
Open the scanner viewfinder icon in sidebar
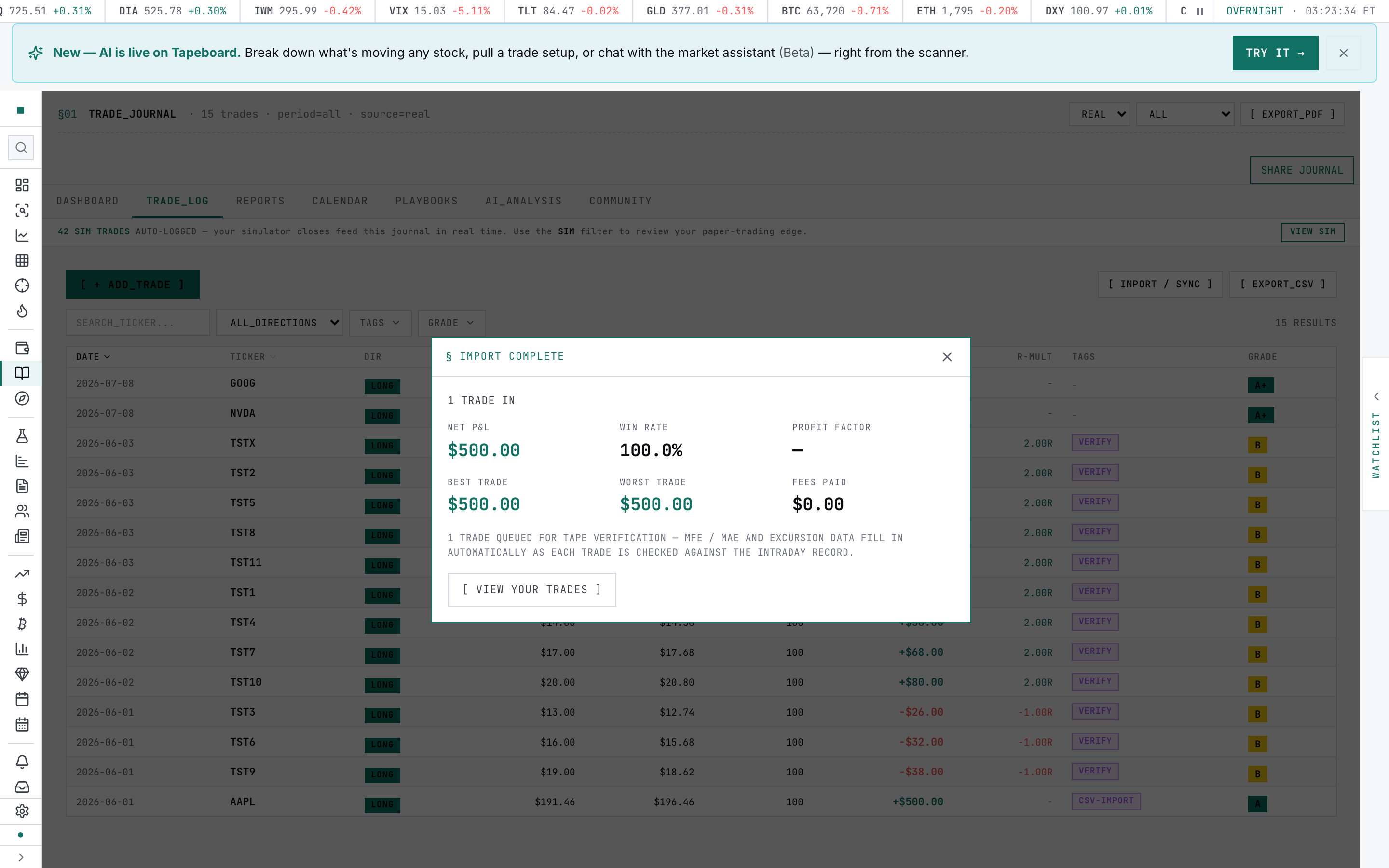tap(22, 210)
